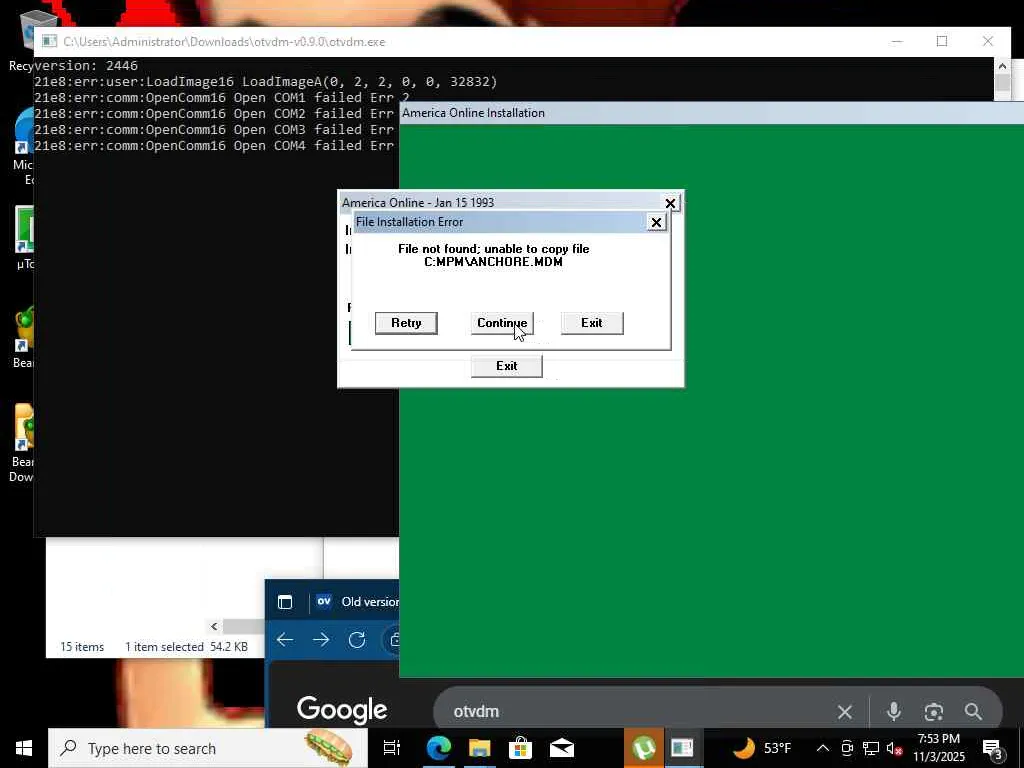This screenshot has height=768, width=1024.
Task: Open weather widget showing 53°F
Action: [761, 748]
